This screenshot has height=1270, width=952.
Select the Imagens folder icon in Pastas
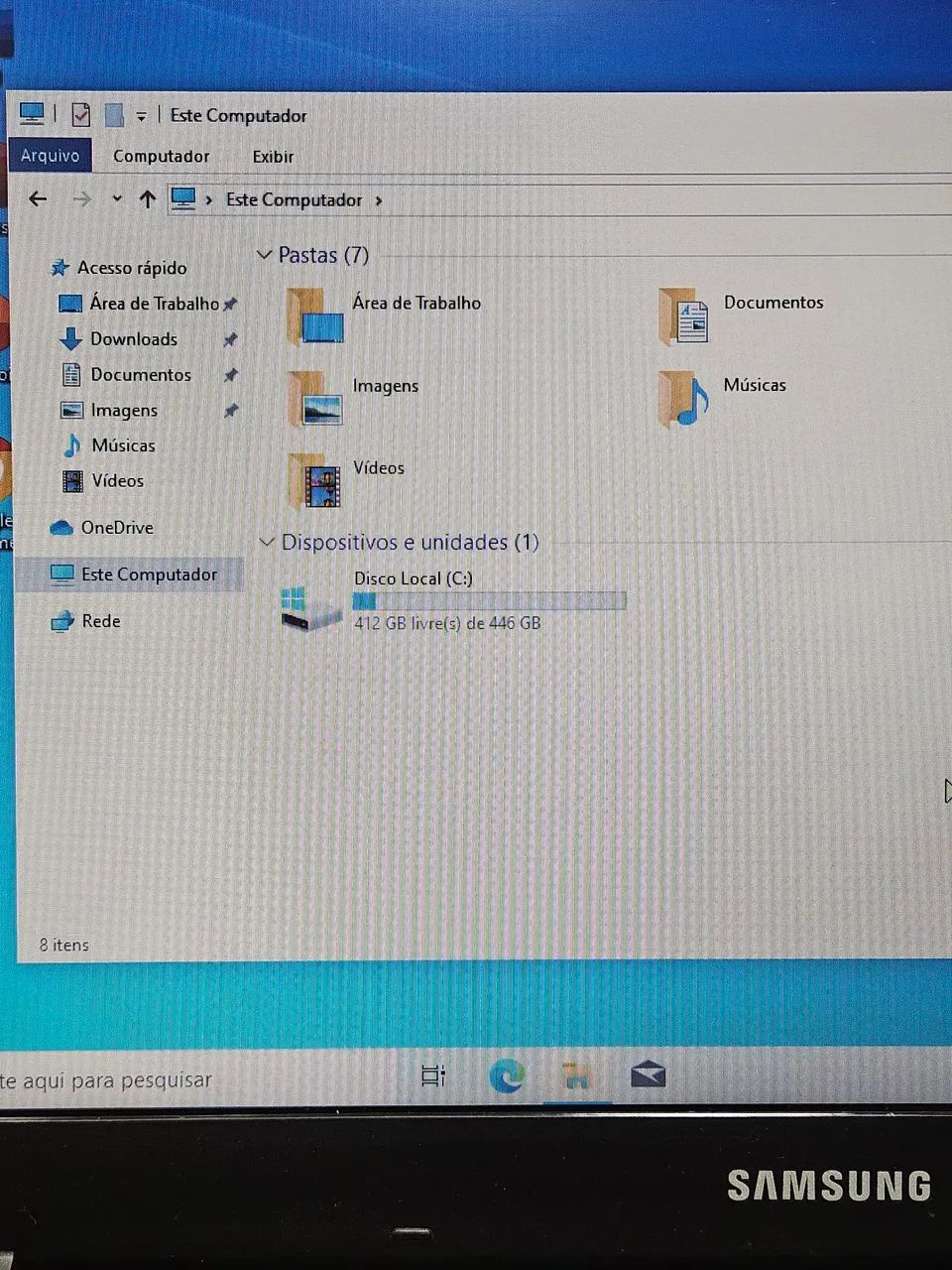click(x=316, y=398)
